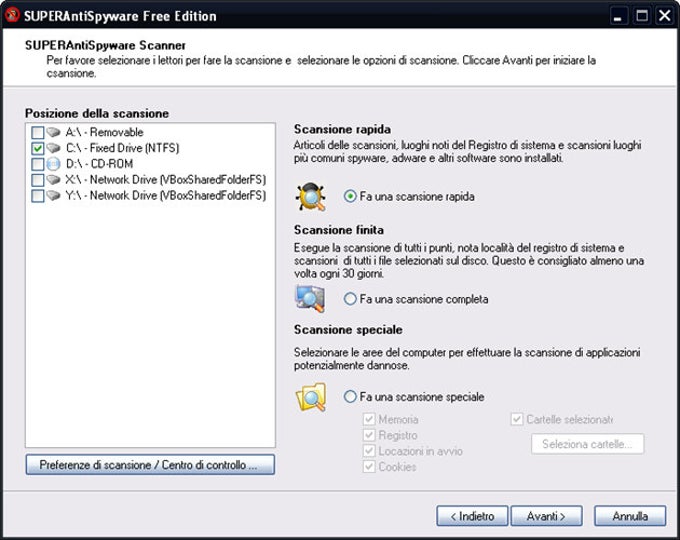Click the bug magnifier quick scan icon
Screen dimensions: 680x540
311,197
